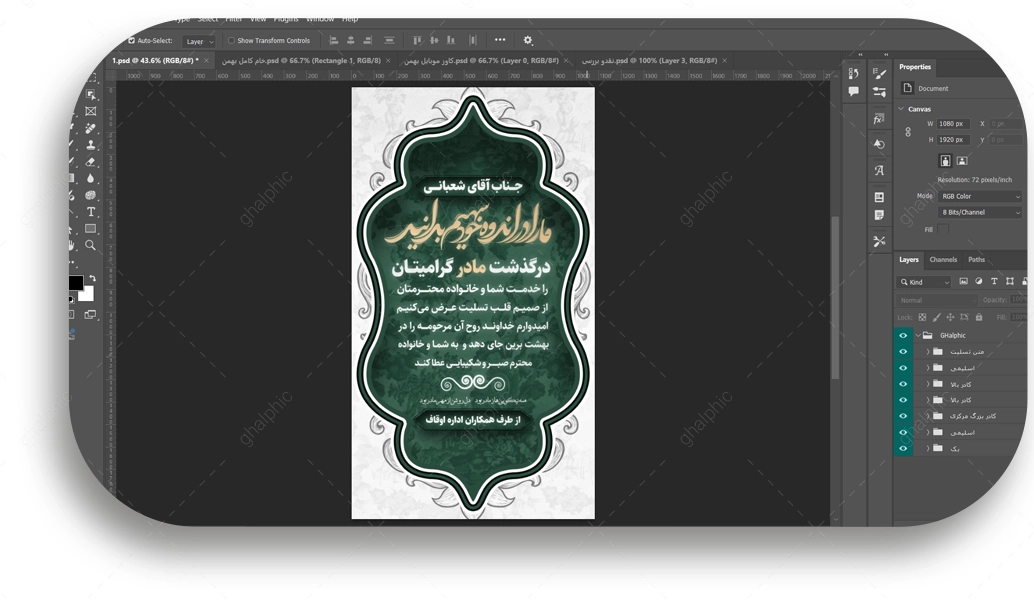Click the options bar gear icon
This screenshot has width=1034, height=602.
click(x=528, y=41)
